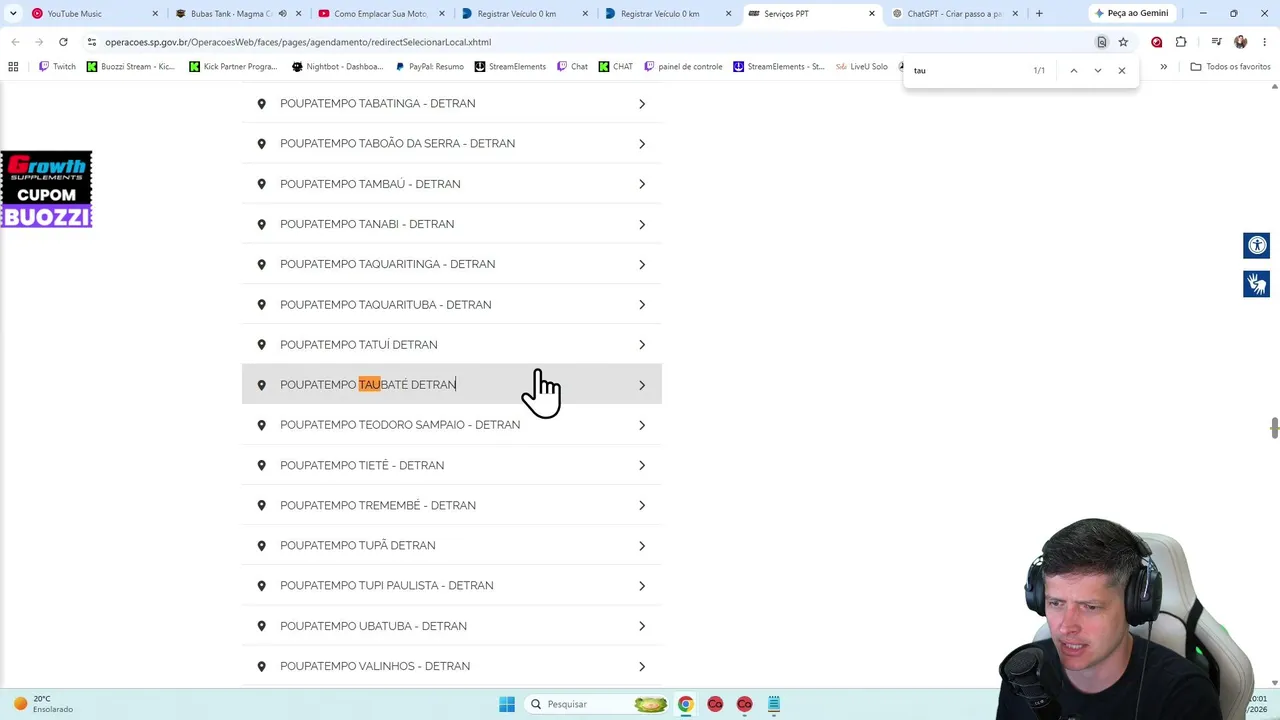
Task: Expand the Poupatempo Tanabi chevron
Action: pyautogui.click(x=642, y=224)
